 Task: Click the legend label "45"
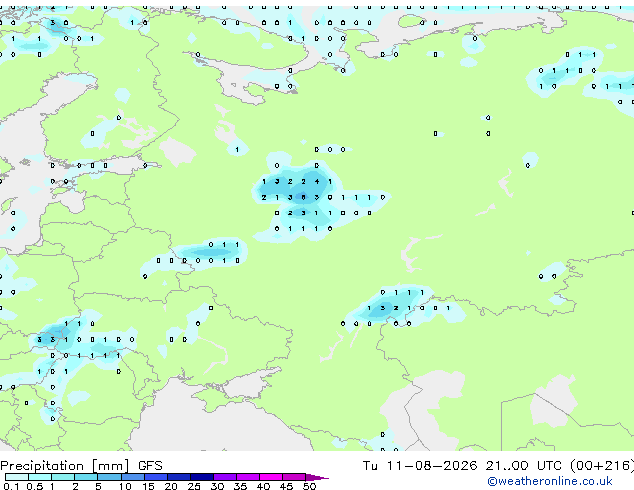(286, 486)
